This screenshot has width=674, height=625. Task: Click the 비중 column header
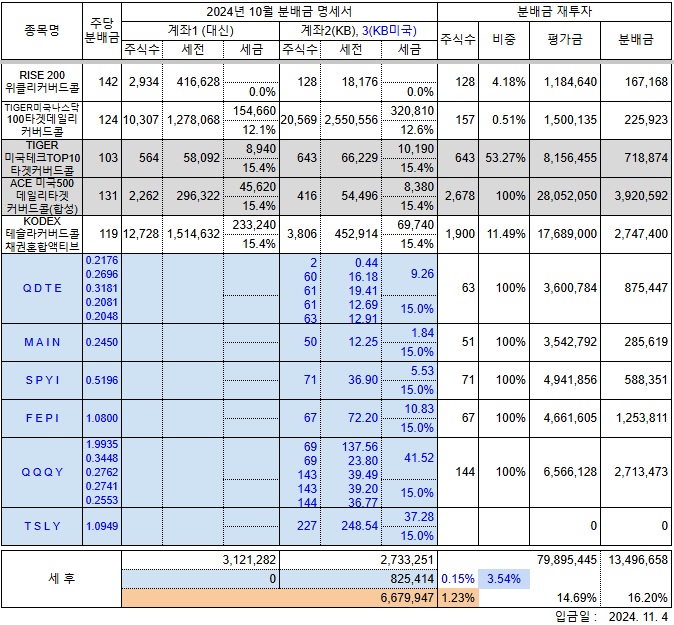[x=504, y=40]
